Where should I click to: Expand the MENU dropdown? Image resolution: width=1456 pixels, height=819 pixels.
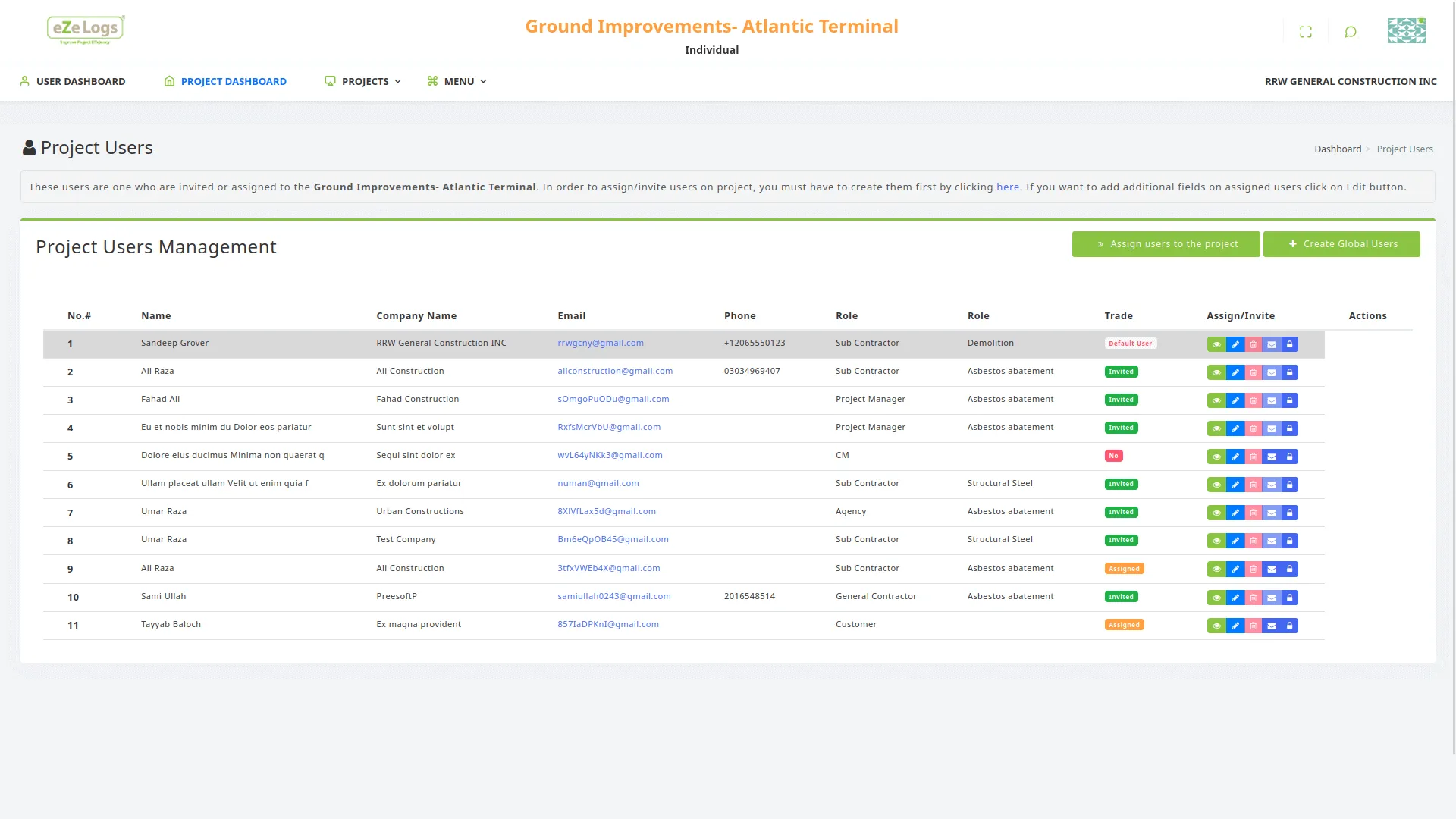point(458,81)
